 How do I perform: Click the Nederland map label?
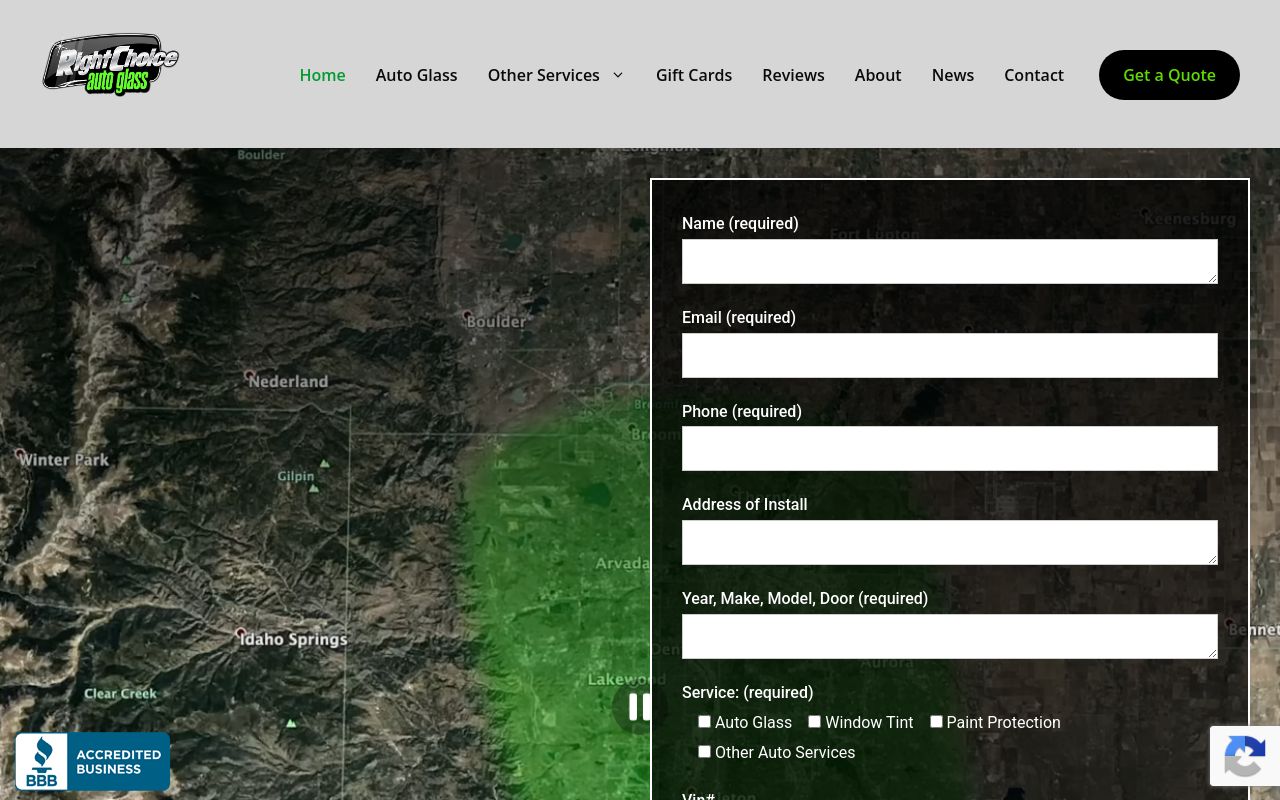[x=288, y=381]
